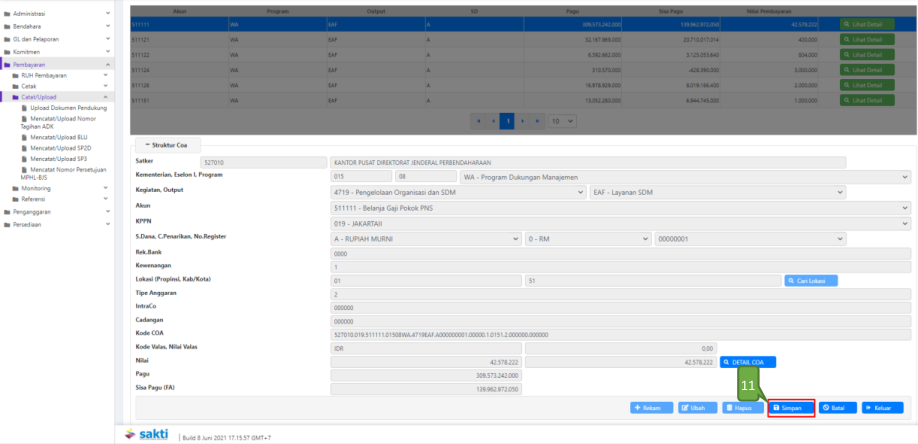Click the Rekam add record button
This screenshot has width=918, height=444.
651,408
